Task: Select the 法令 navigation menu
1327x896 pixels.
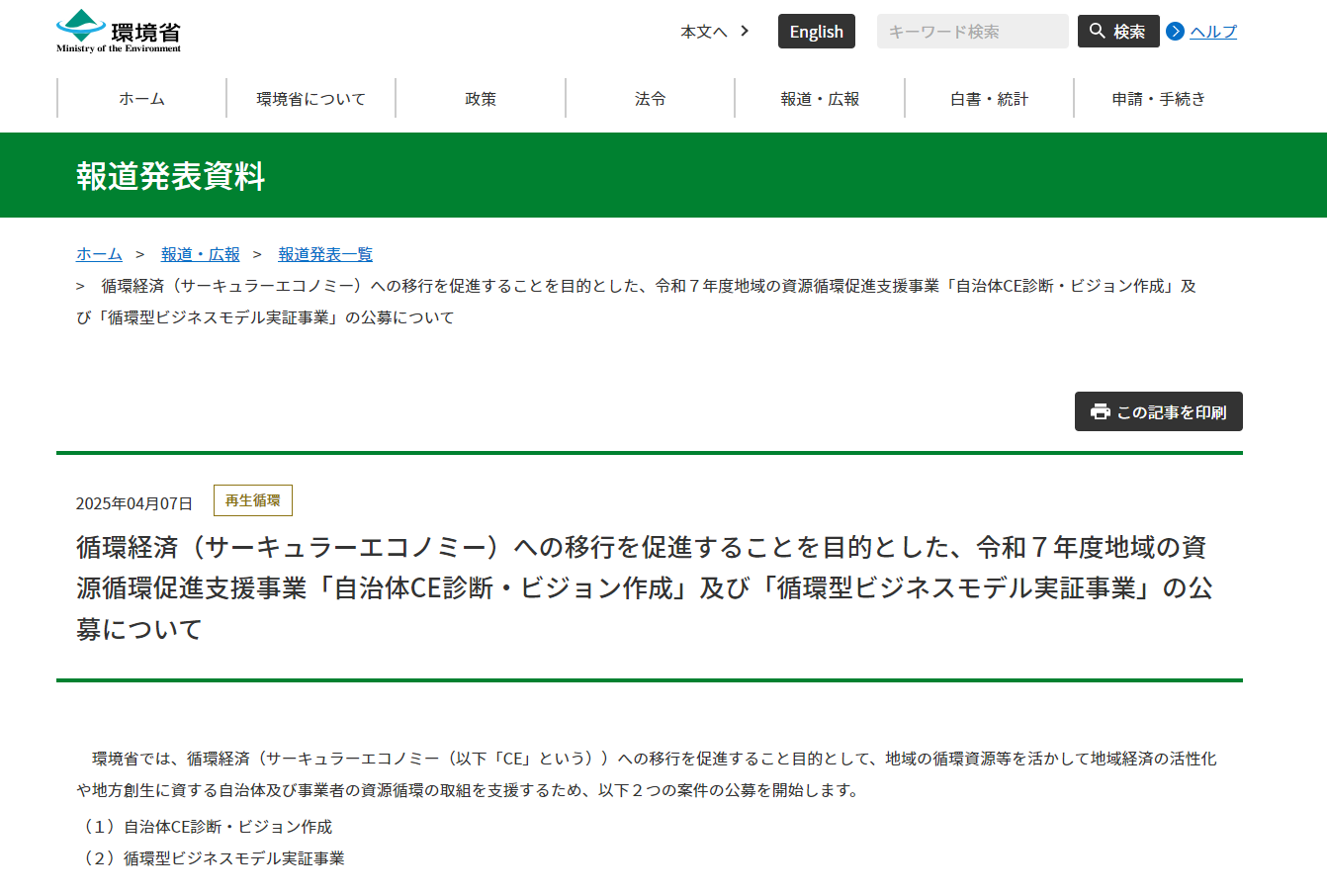Action: (x=650, y=99)
